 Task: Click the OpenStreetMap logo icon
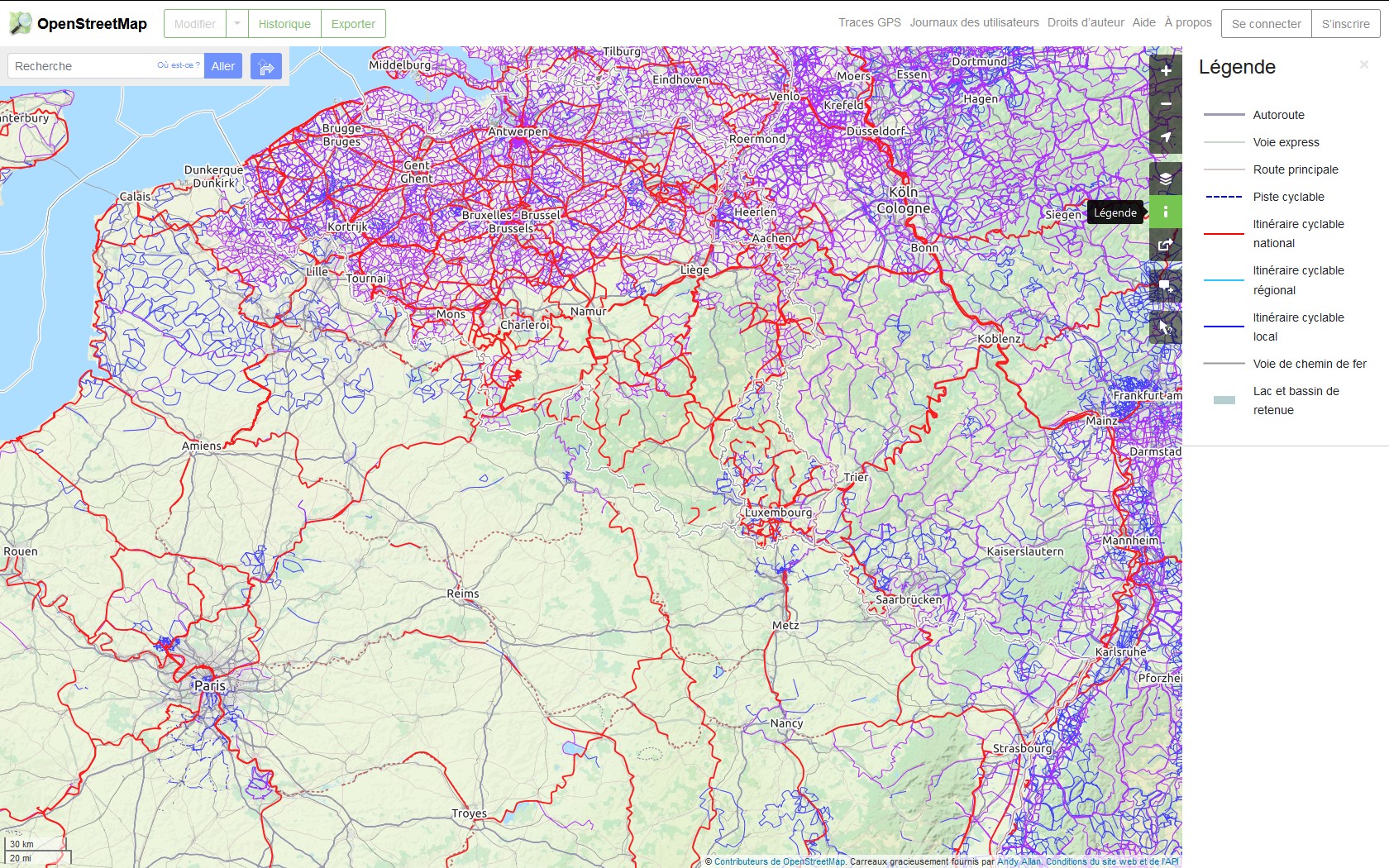click(20, 23)
